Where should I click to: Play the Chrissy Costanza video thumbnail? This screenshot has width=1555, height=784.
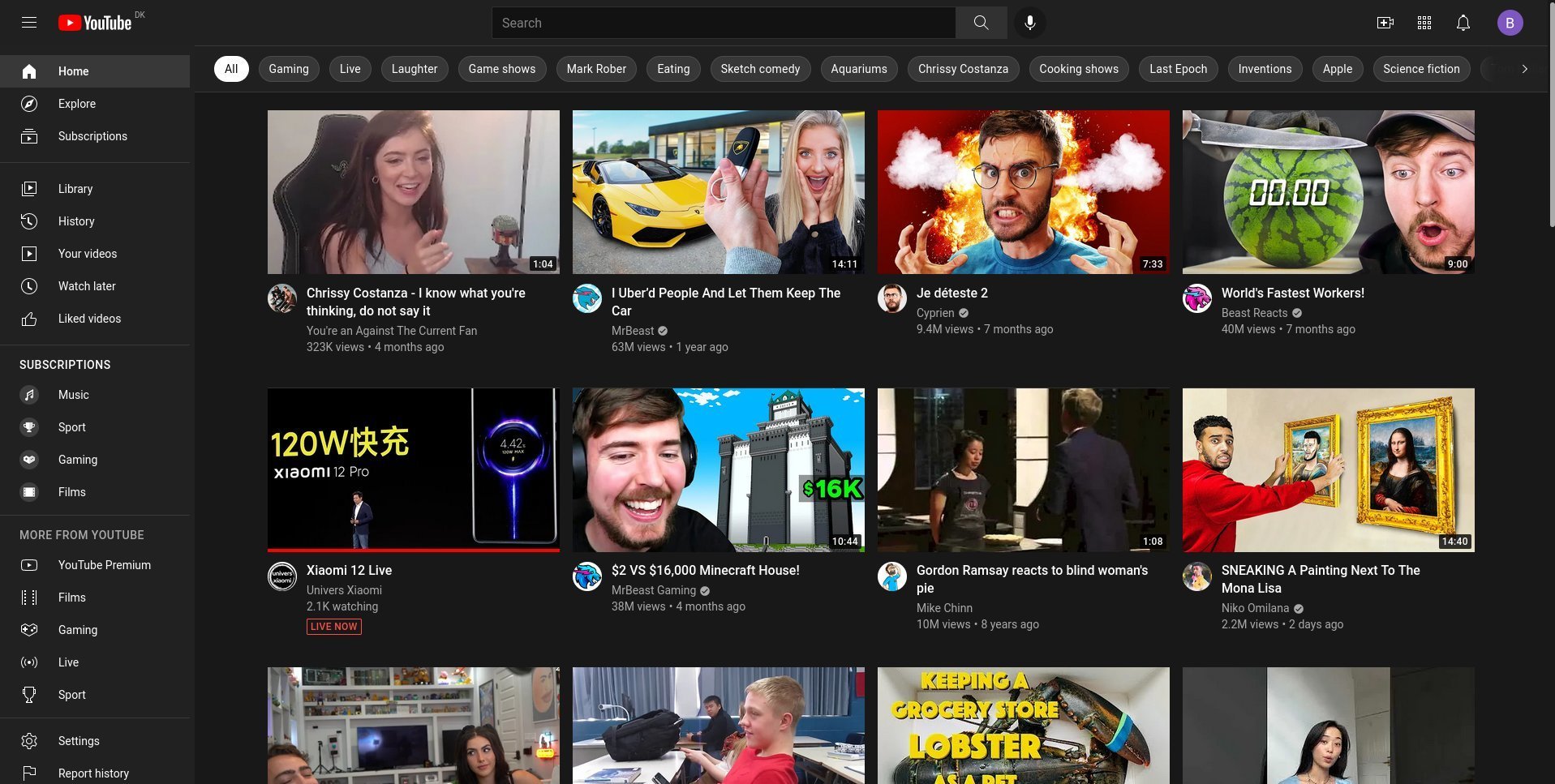tap(414, 192)
